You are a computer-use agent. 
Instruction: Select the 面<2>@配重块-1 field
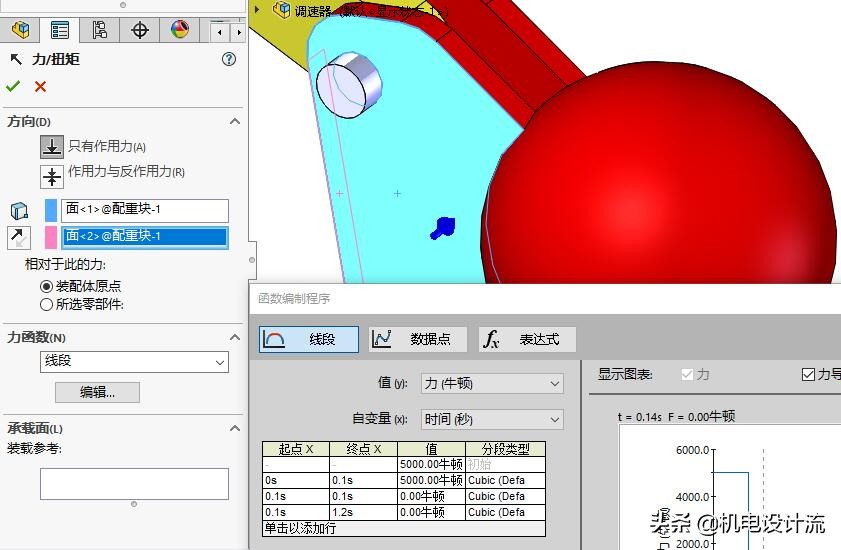click(x=145, y=237)
